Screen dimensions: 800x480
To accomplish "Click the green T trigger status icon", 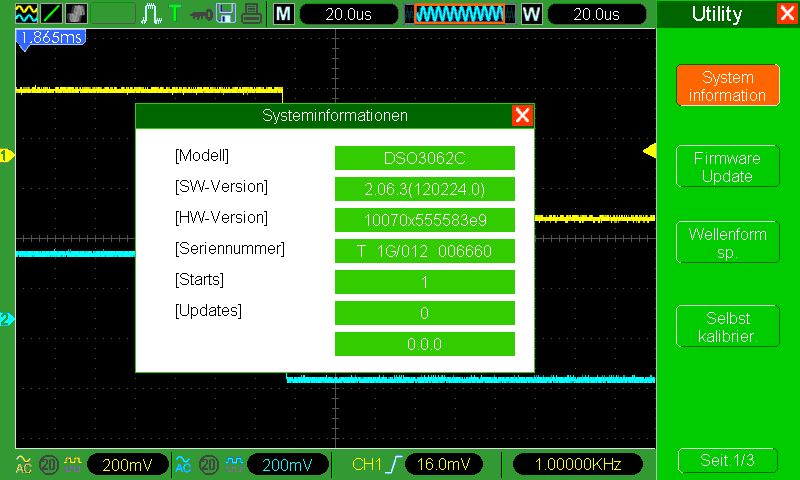I will coord(175,13).
